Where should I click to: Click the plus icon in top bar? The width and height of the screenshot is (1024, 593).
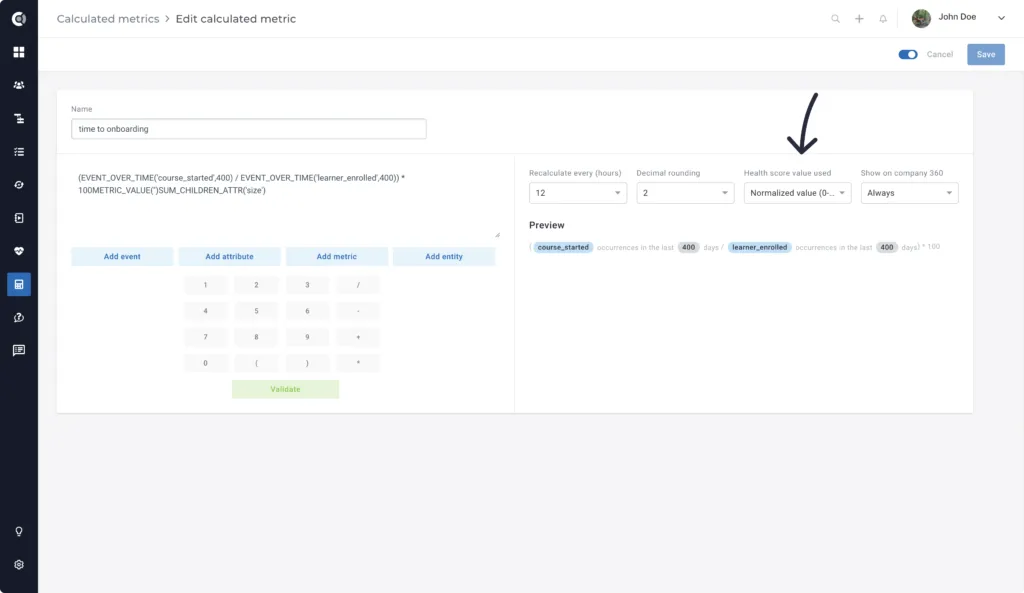859,19
